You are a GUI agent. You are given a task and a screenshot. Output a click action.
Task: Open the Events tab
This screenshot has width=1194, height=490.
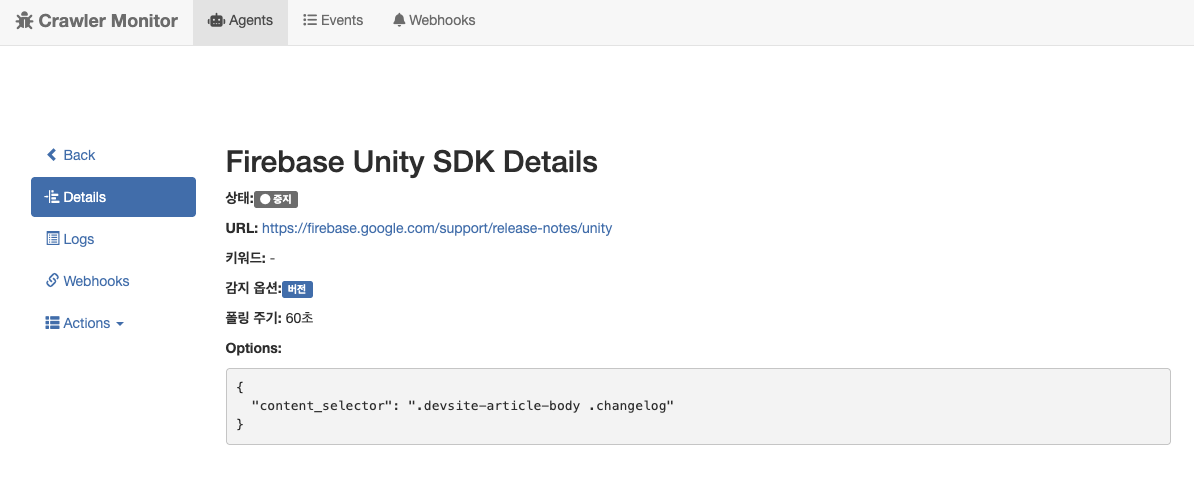point(333,21)
